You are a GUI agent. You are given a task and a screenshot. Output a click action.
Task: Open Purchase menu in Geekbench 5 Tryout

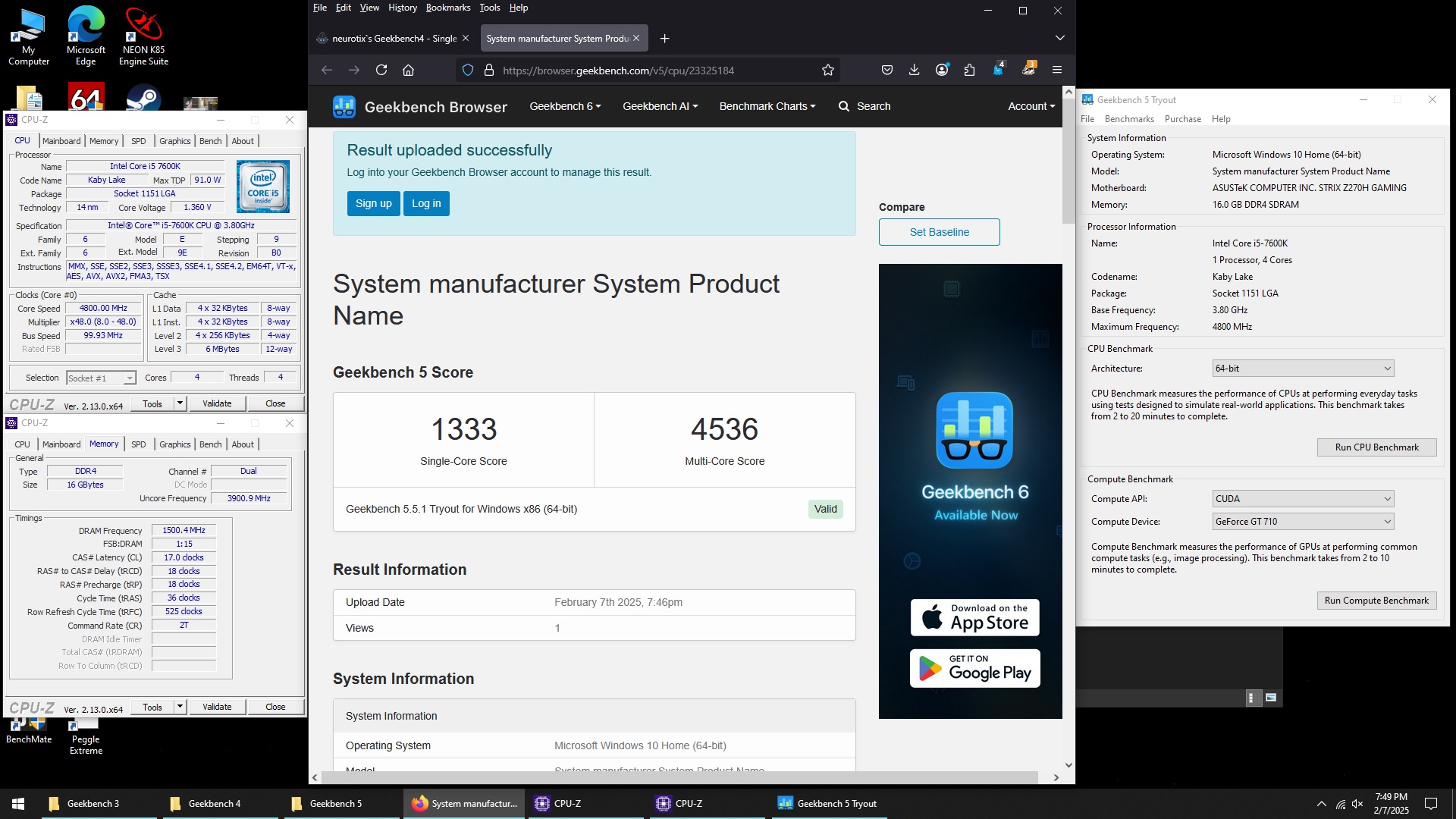(1182, 119)
